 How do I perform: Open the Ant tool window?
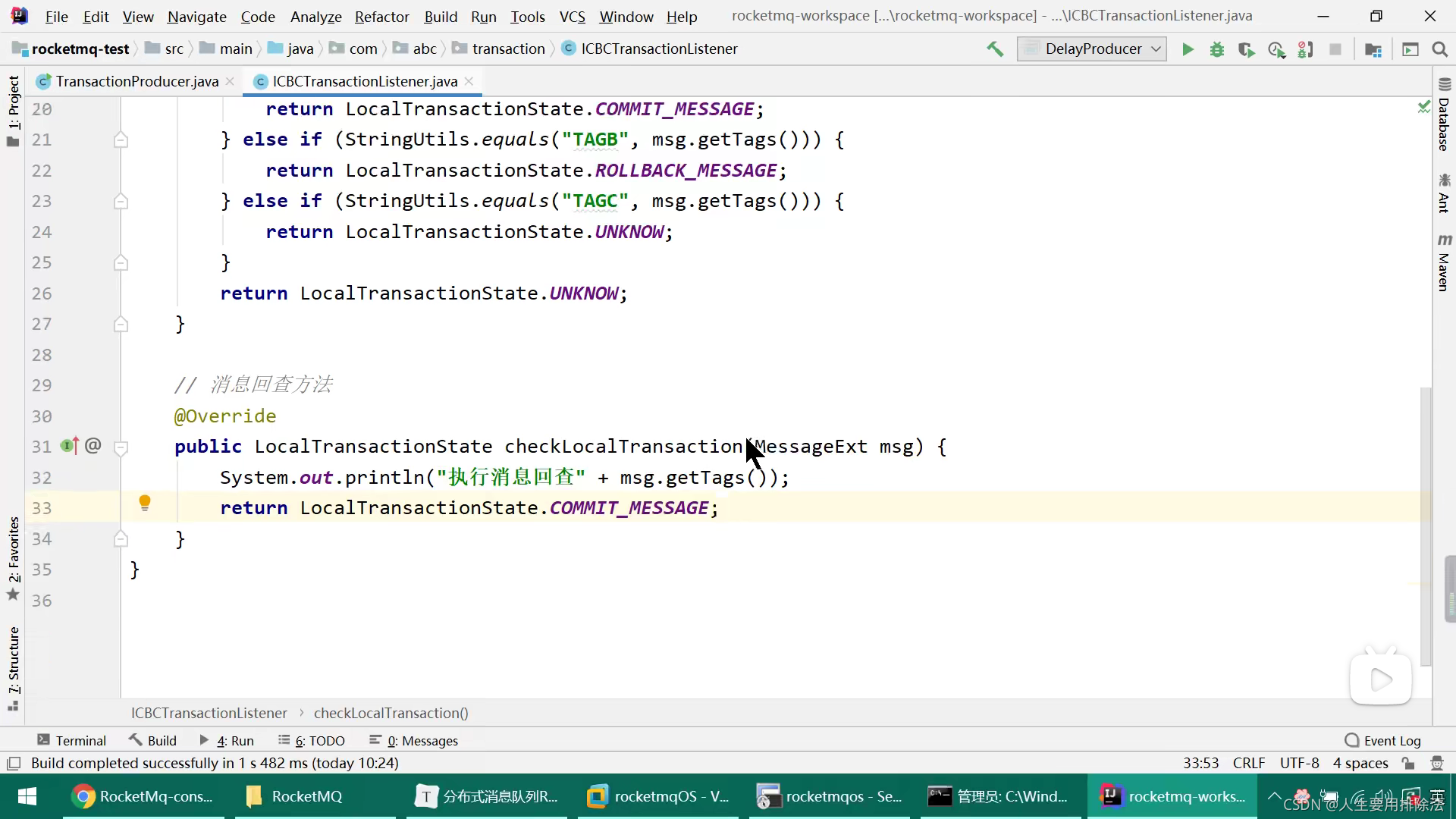[1444, 194]
